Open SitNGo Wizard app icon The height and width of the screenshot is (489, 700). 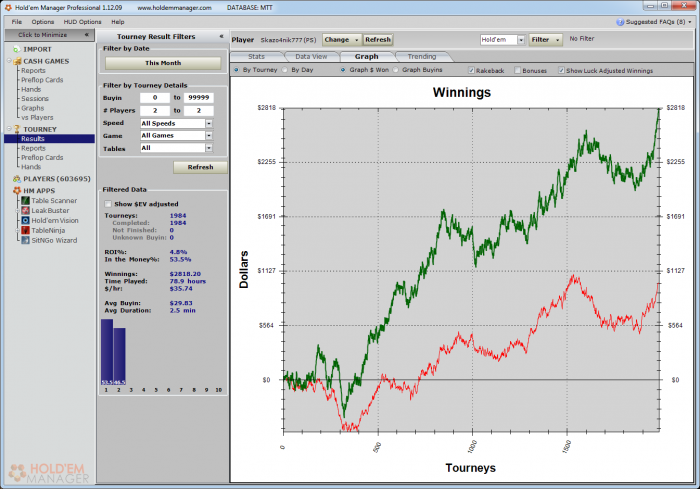(25, 240)
